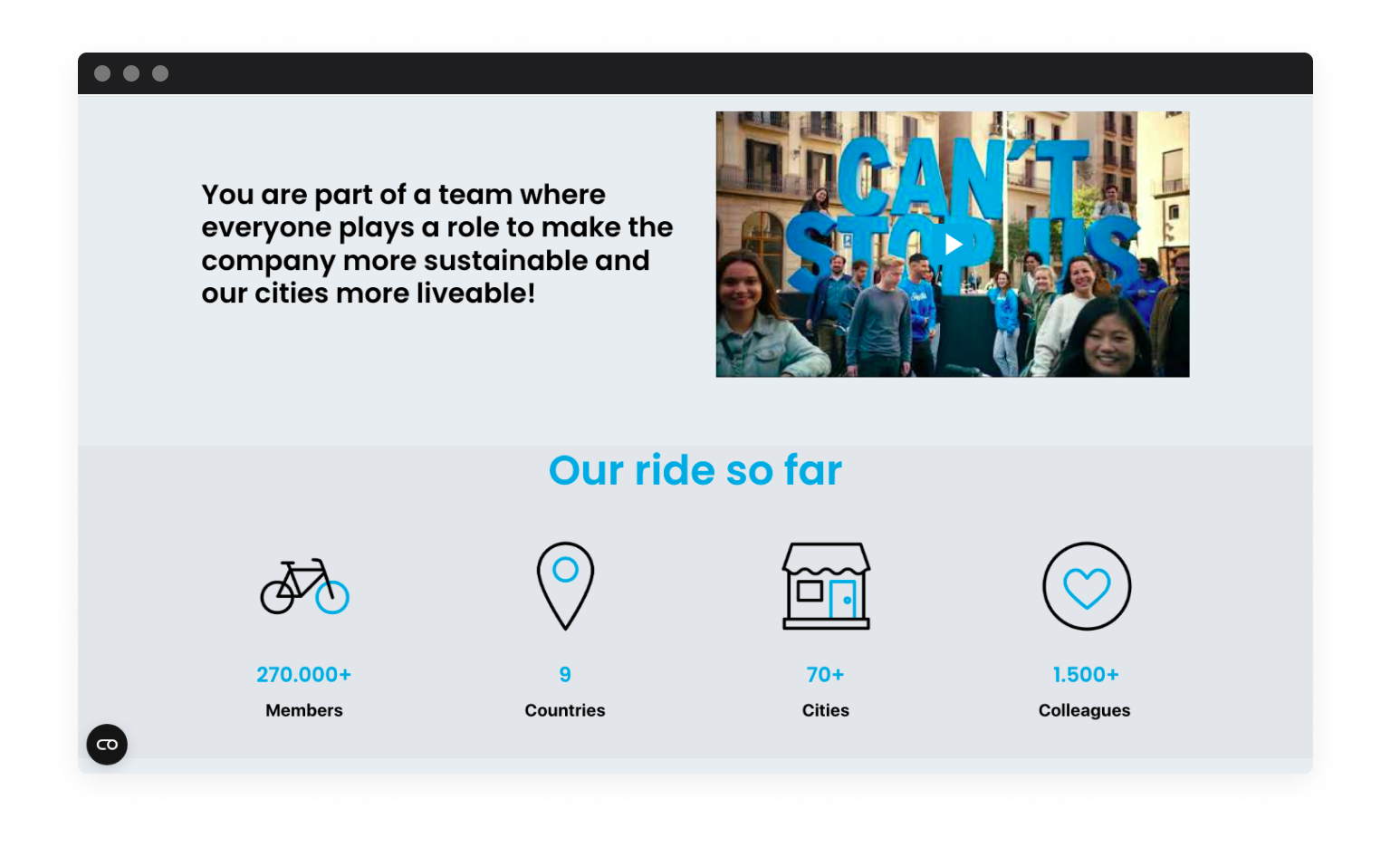The height and width of the screenshot is (857, 1400).
Task: Click the second gray window dot
Action: (x=131, y=73)
